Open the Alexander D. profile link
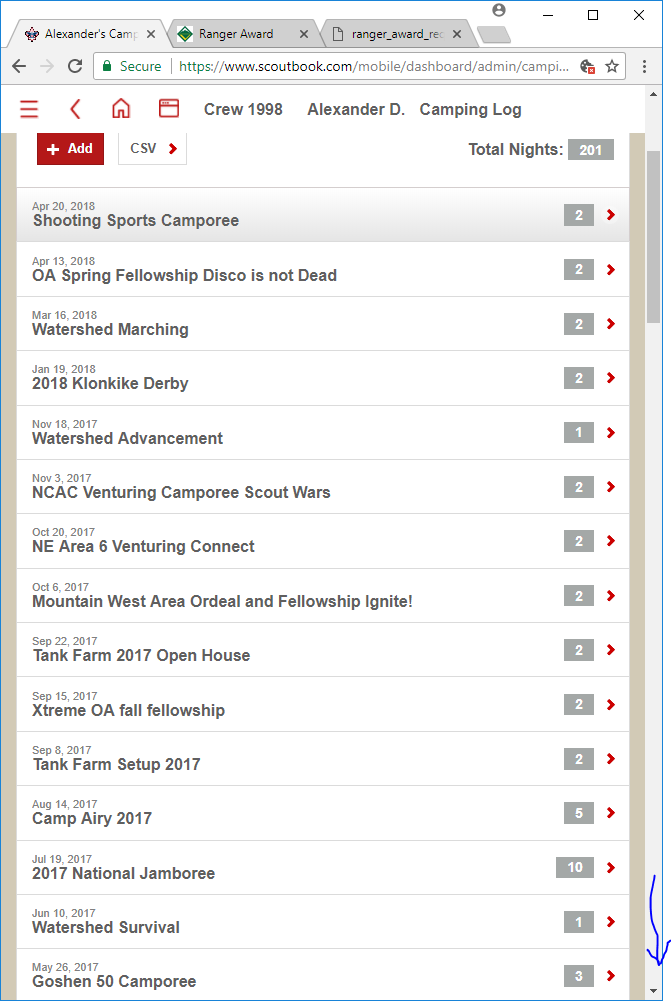The height and width of the screenshot is (1001, 671). pyautogui.click(x=356, y=109)
